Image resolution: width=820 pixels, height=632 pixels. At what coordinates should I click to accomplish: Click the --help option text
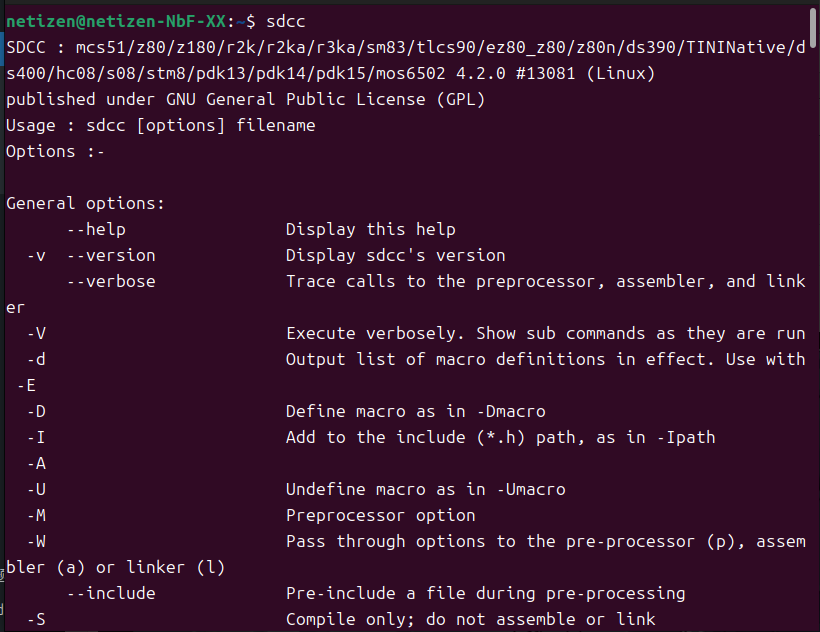pos(96,229)
